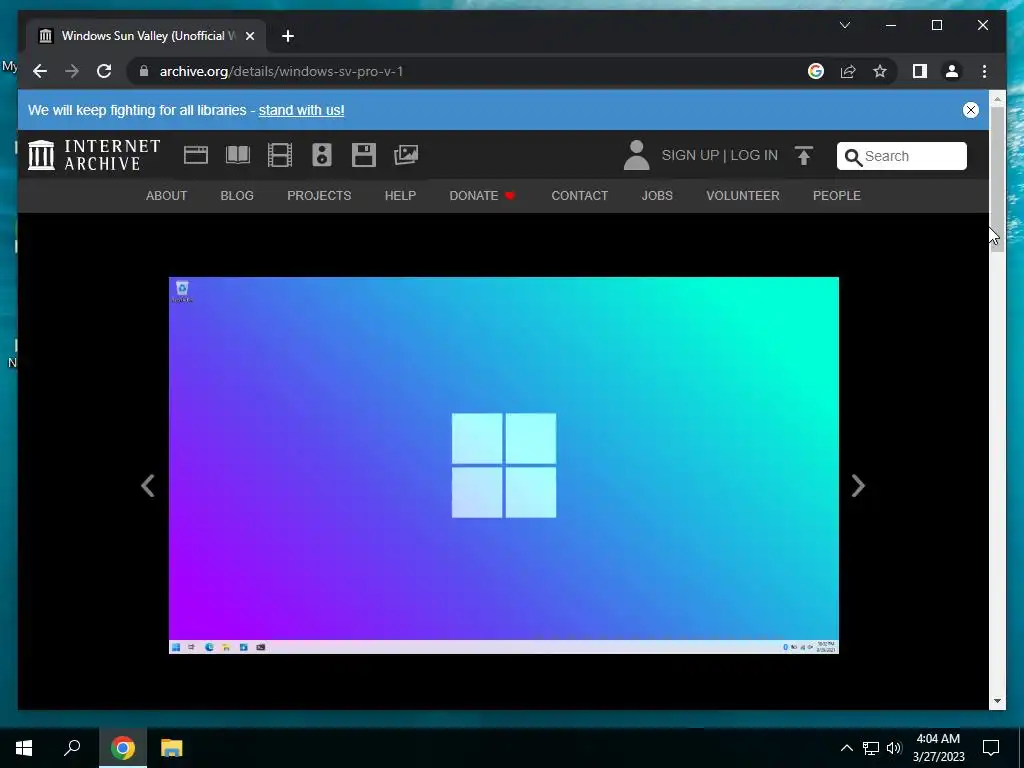The image size is (1024, 768).
Task: Close the Windows Sun Valley tab
Action: 249,36
